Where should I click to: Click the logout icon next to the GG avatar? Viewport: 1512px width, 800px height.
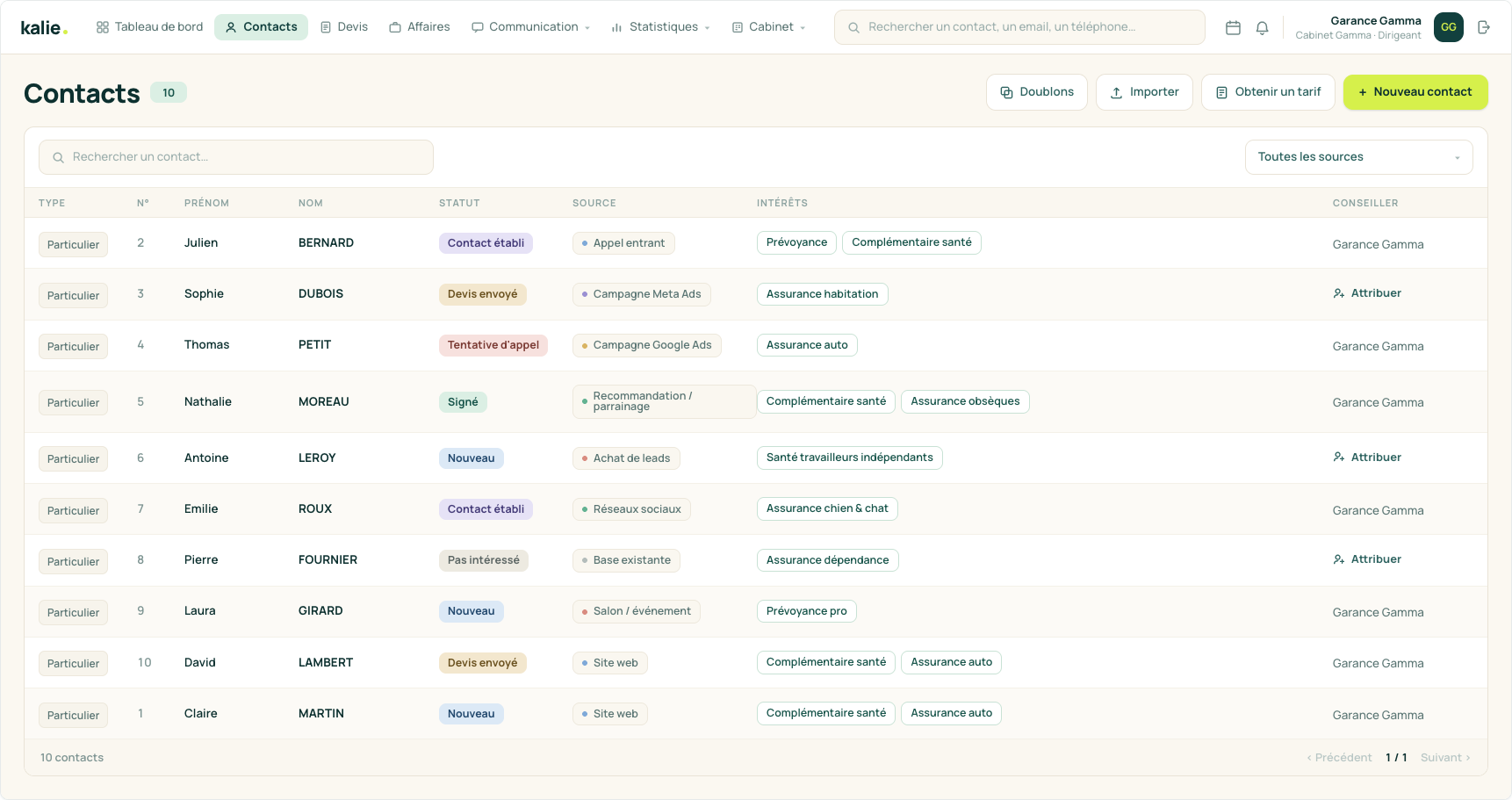click(x=1484, y=27)
